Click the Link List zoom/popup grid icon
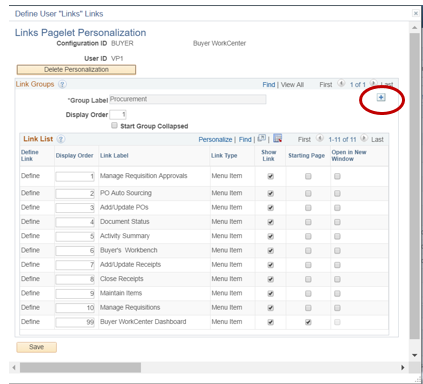Image resolution: width=423 pixels, height=384 pixels. pos(262,138)
